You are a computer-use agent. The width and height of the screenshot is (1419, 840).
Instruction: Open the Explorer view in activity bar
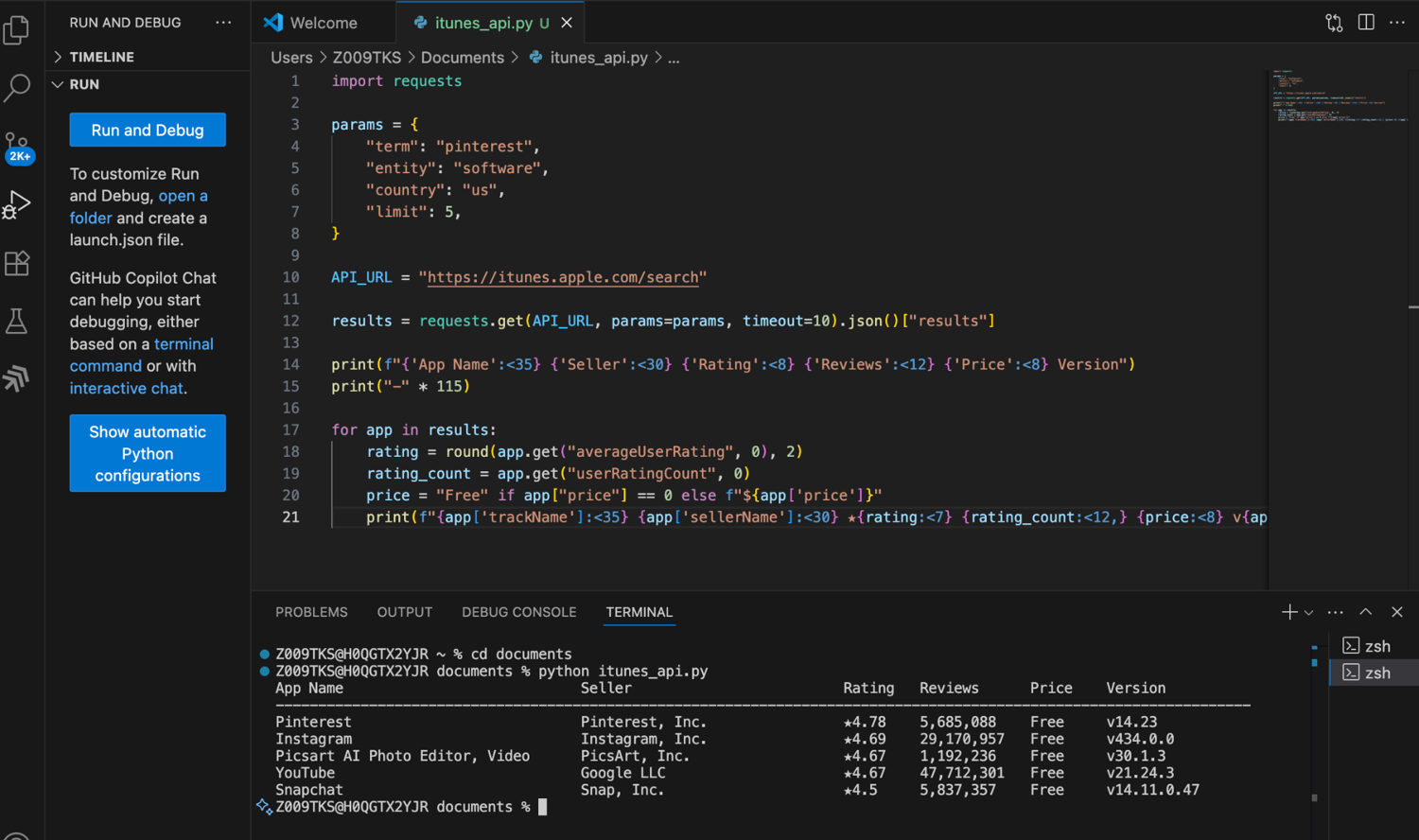(x=17, y=31)
